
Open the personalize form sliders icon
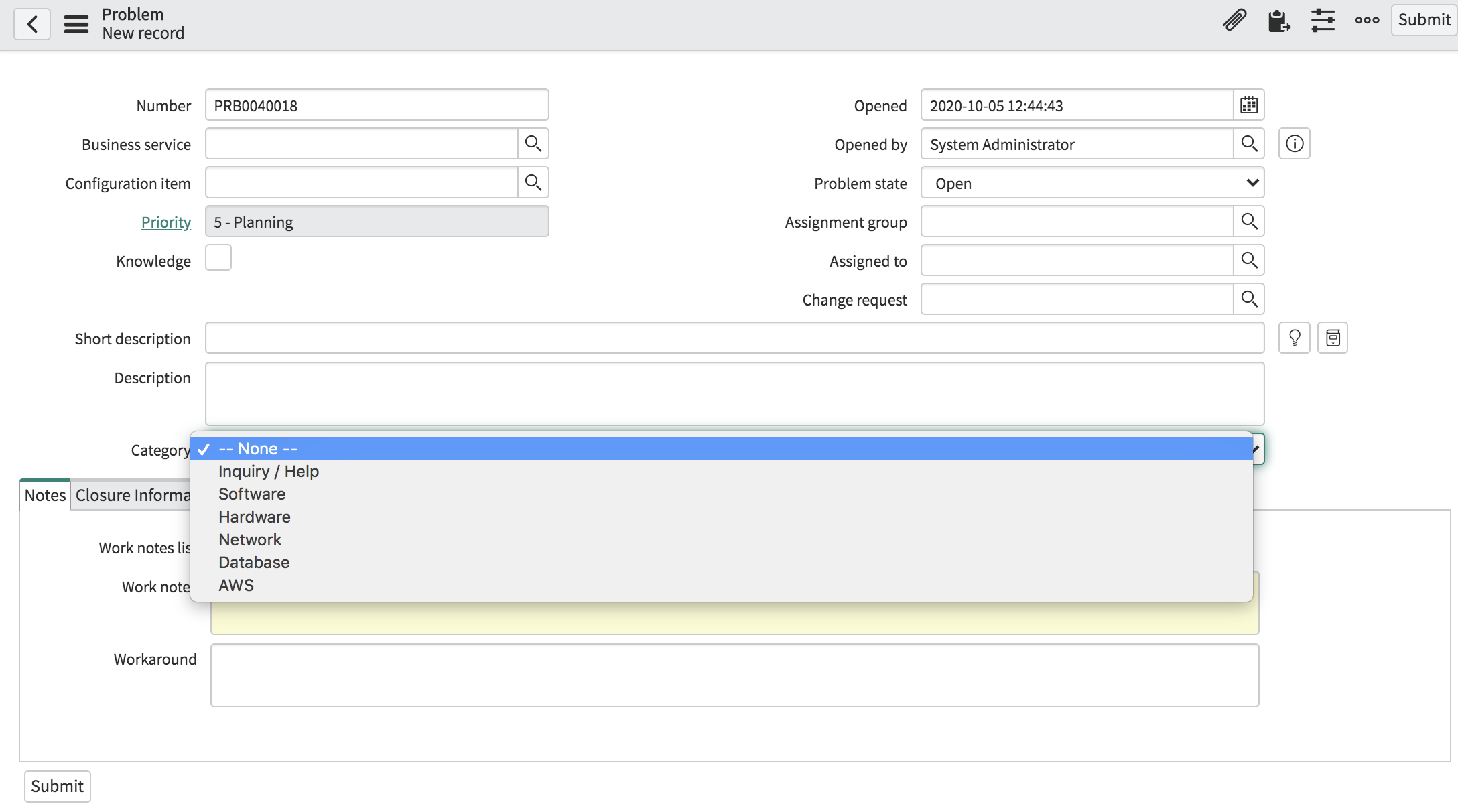1323,20
